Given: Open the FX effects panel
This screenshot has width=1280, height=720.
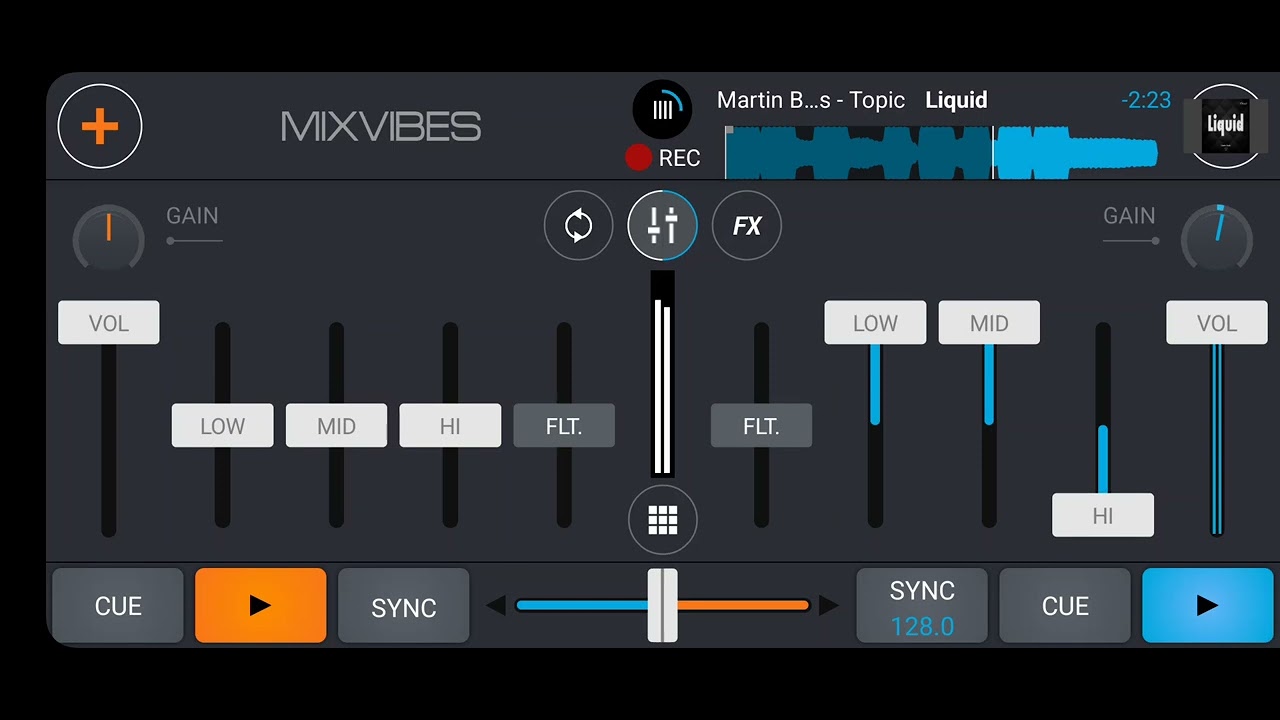Looking at the screenshot, I should coord(747,226).
